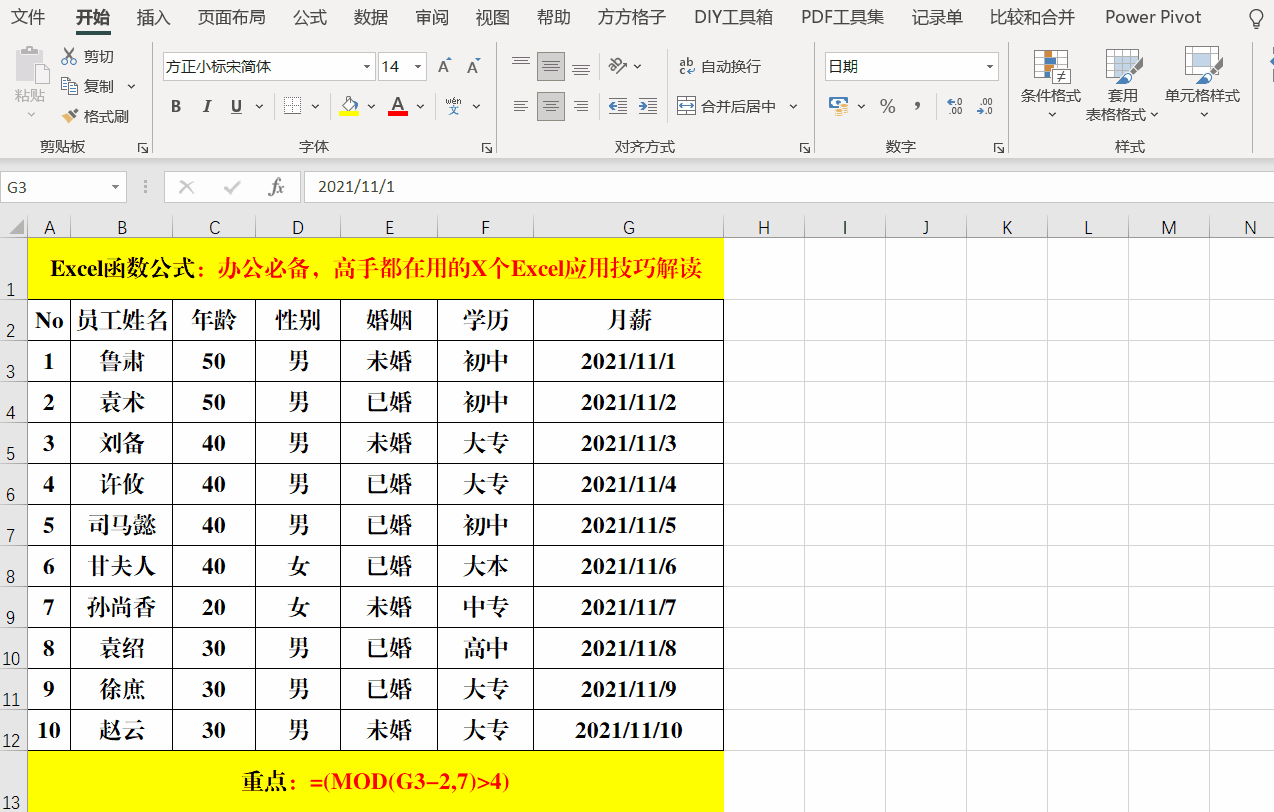Screen dimensions: 1274x812
Task: Increase font size with large A icon
Action: [x=445, y=66]
